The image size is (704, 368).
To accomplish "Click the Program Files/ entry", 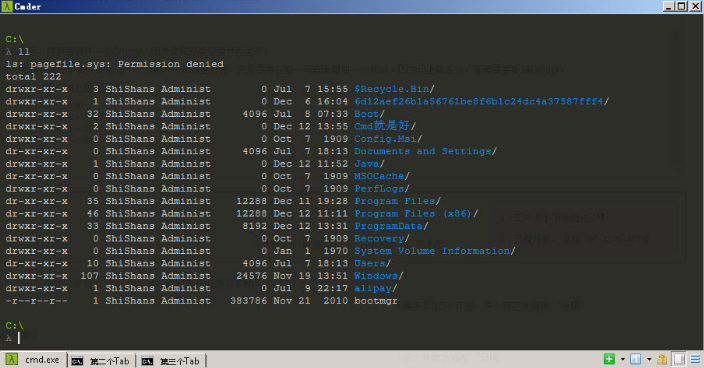I will pyautogui.click(x=397, y=201).
